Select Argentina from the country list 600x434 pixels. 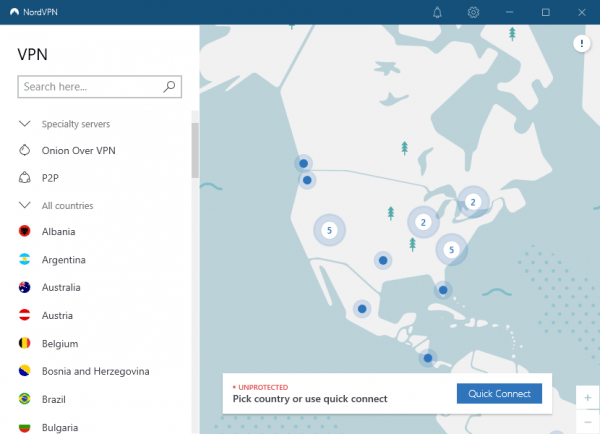(63, 260)
